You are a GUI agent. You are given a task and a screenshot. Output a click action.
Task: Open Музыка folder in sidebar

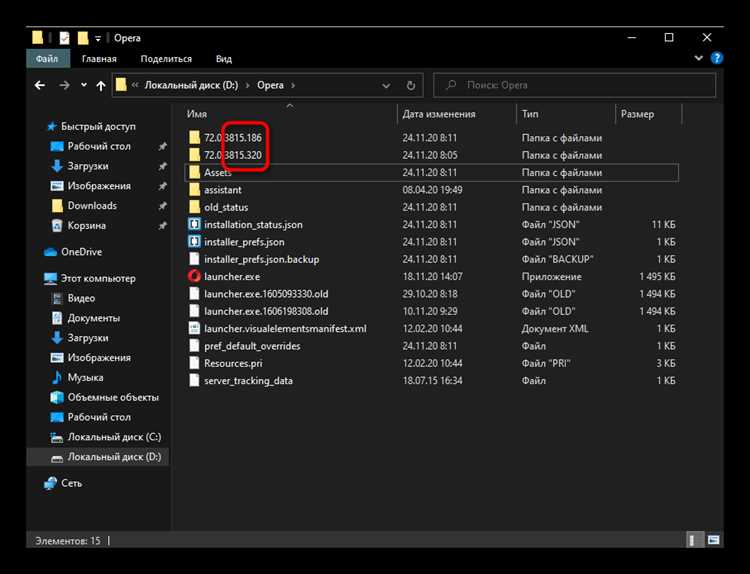click(x=85, y=377)
